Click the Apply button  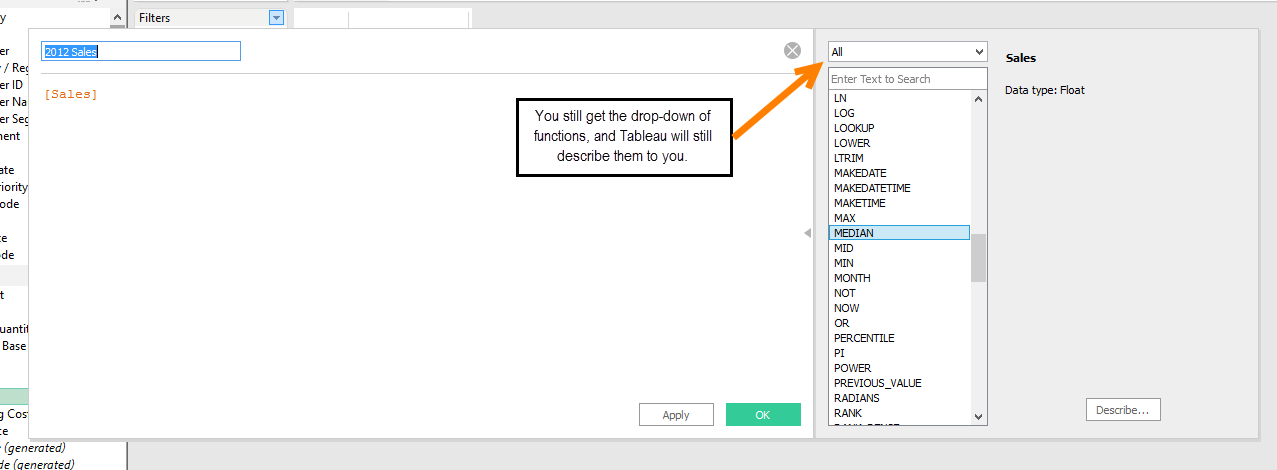(x=676, y=415)
